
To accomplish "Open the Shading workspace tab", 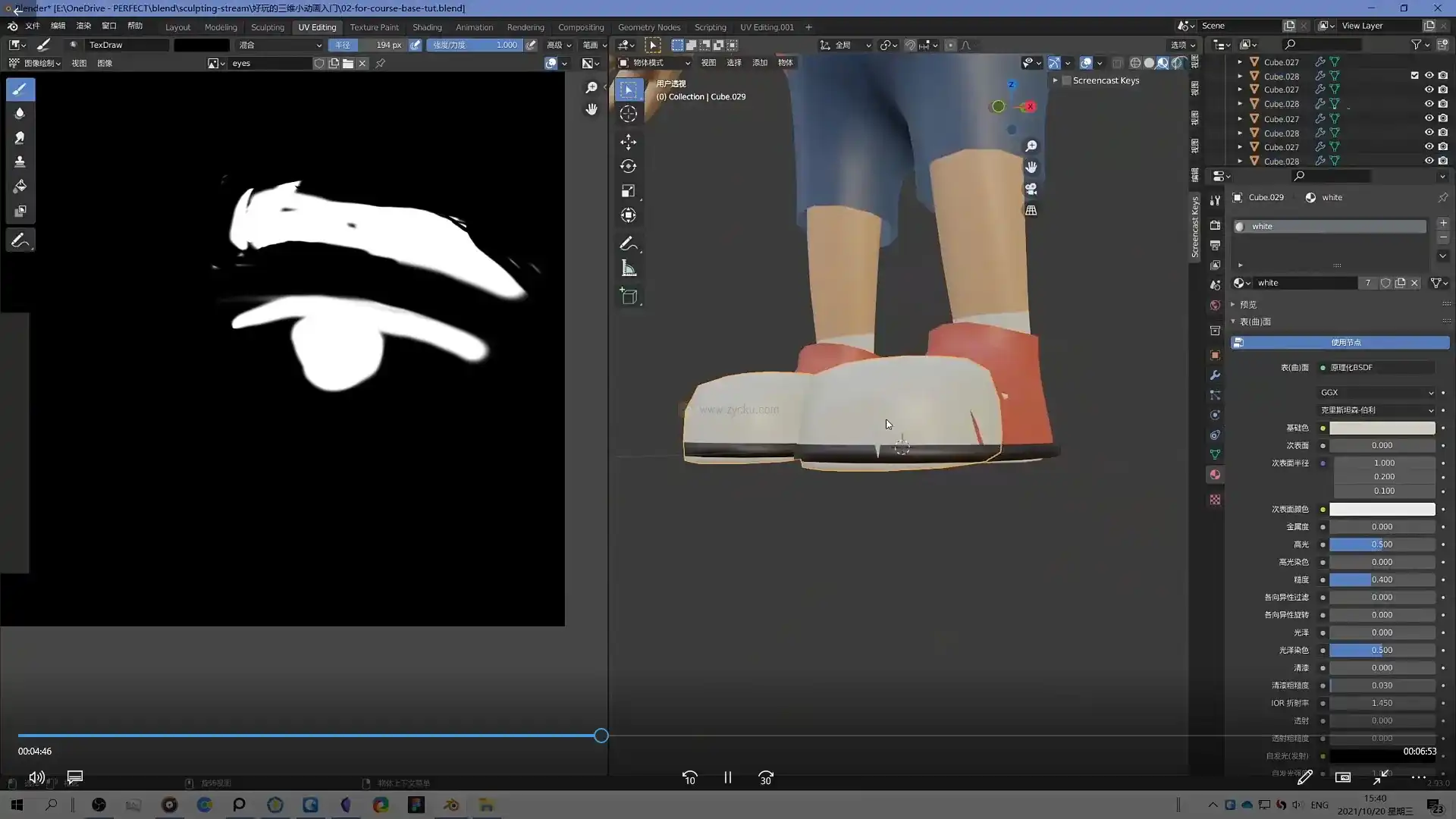I will 427,27.
